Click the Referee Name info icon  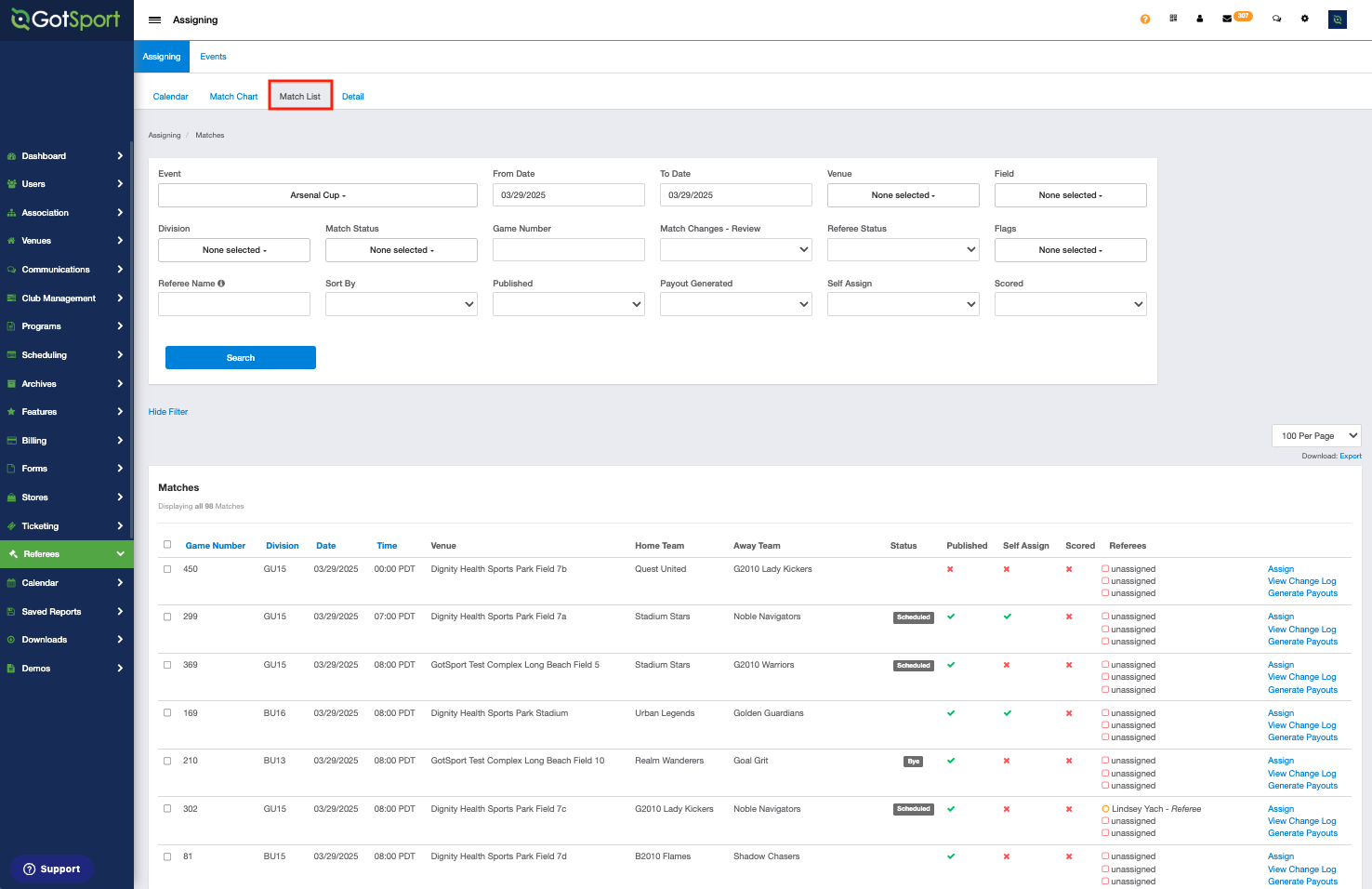tap(221, 284)
